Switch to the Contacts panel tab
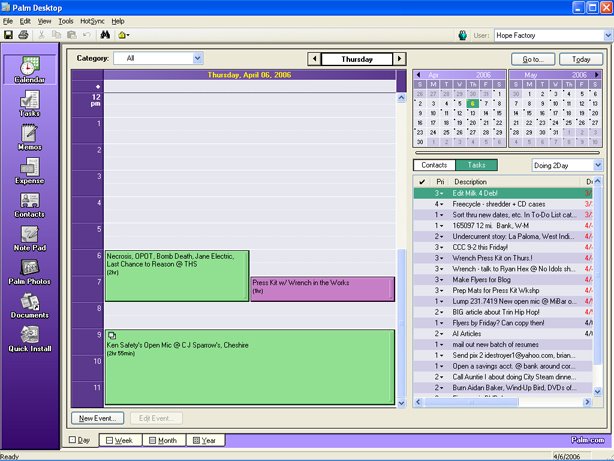The image size is (614, 461). click(x=434, y=165)
